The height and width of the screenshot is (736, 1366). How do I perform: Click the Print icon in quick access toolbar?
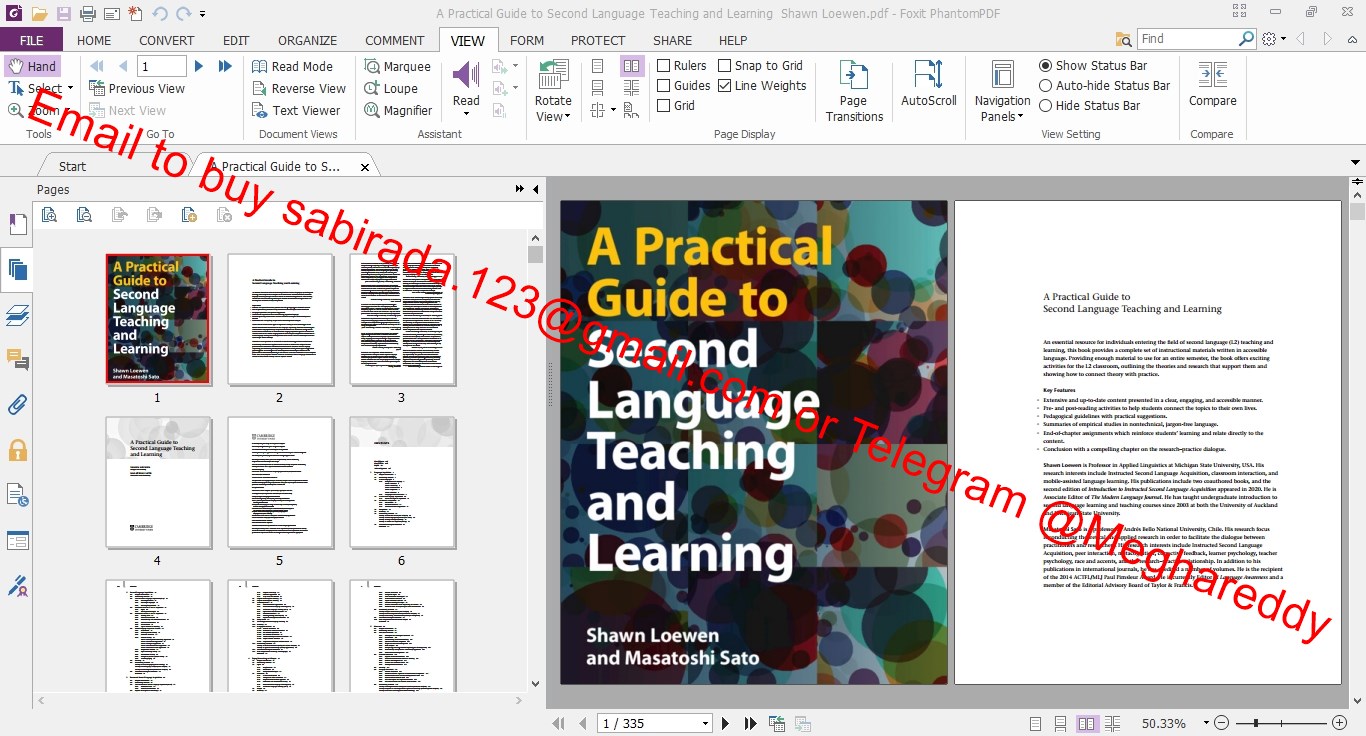tap(87, 14)
